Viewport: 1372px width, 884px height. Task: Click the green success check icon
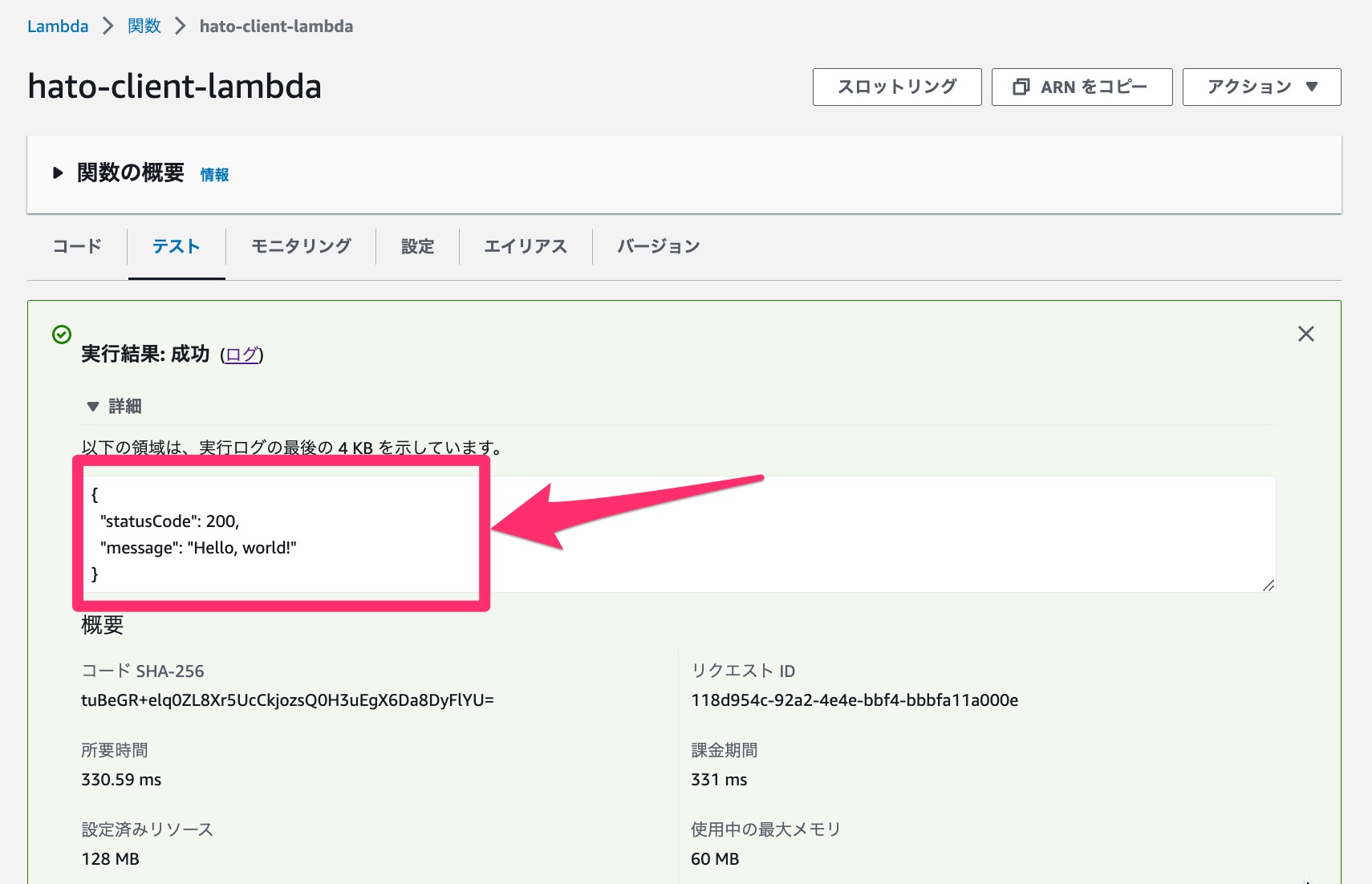point(62,335)
